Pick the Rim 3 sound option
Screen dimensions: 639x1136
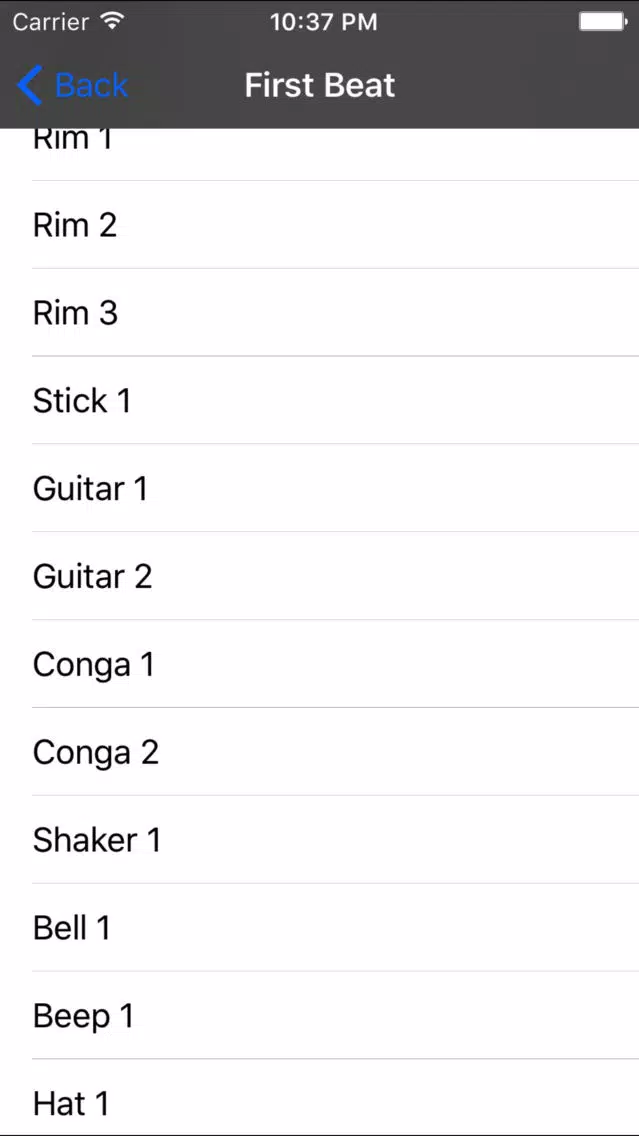coord(320,312)
